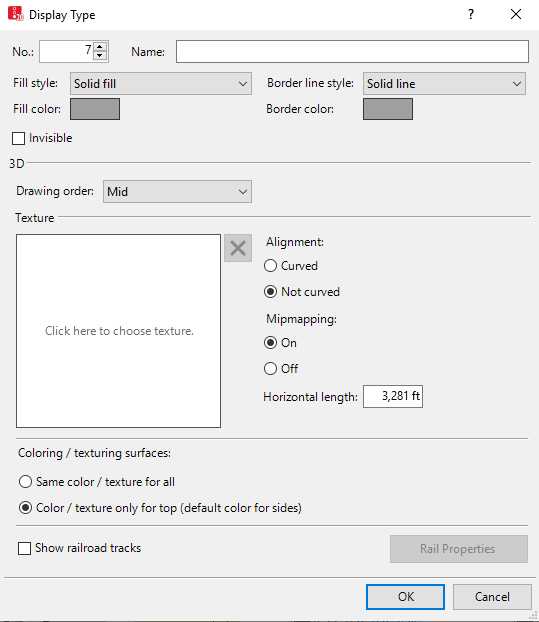Select Curved alignment option
The width and height of the screenshot is (539, 622).
click(x=270, y=266)
